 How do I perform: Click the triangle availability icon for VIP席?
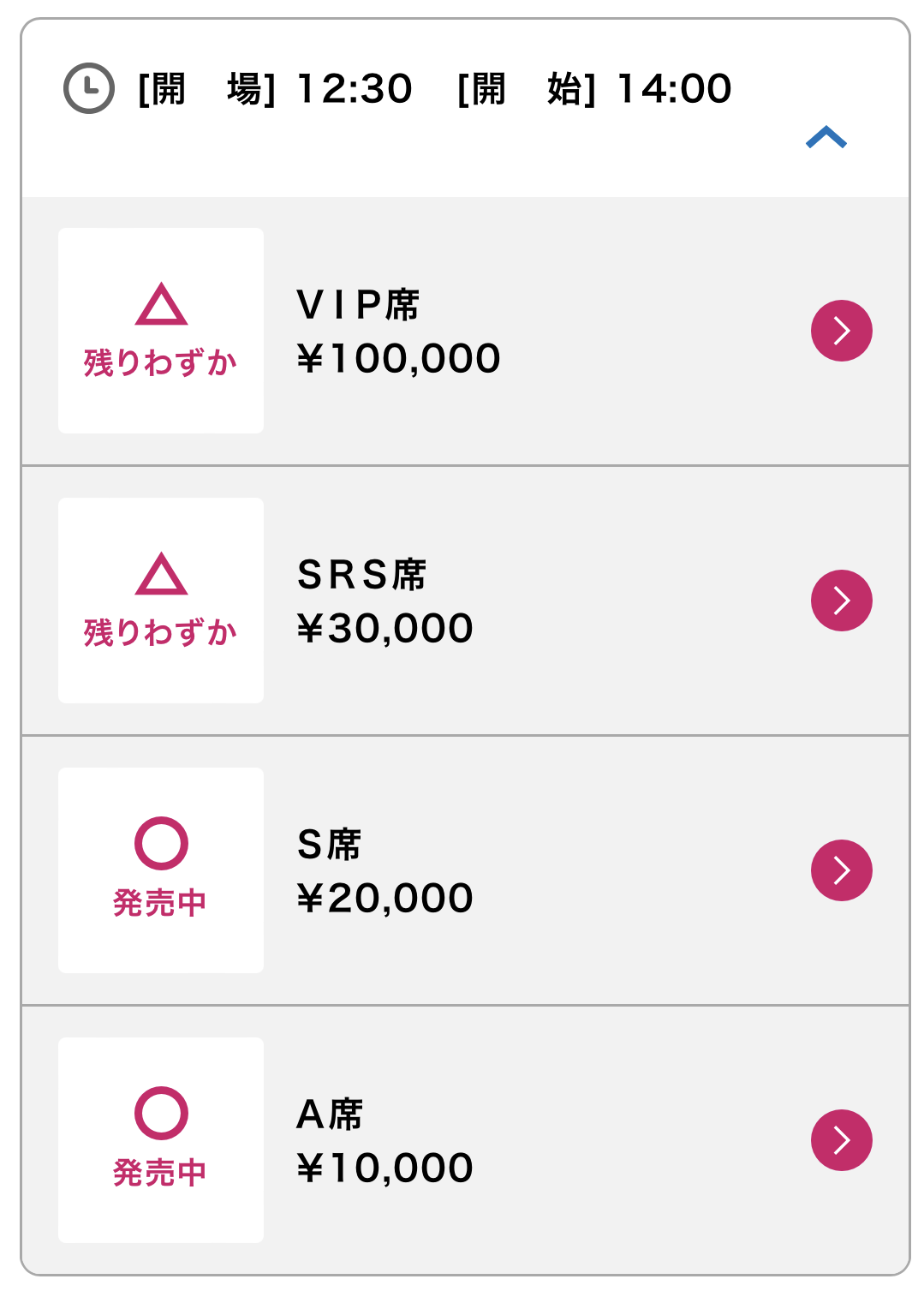pos(161,305)
